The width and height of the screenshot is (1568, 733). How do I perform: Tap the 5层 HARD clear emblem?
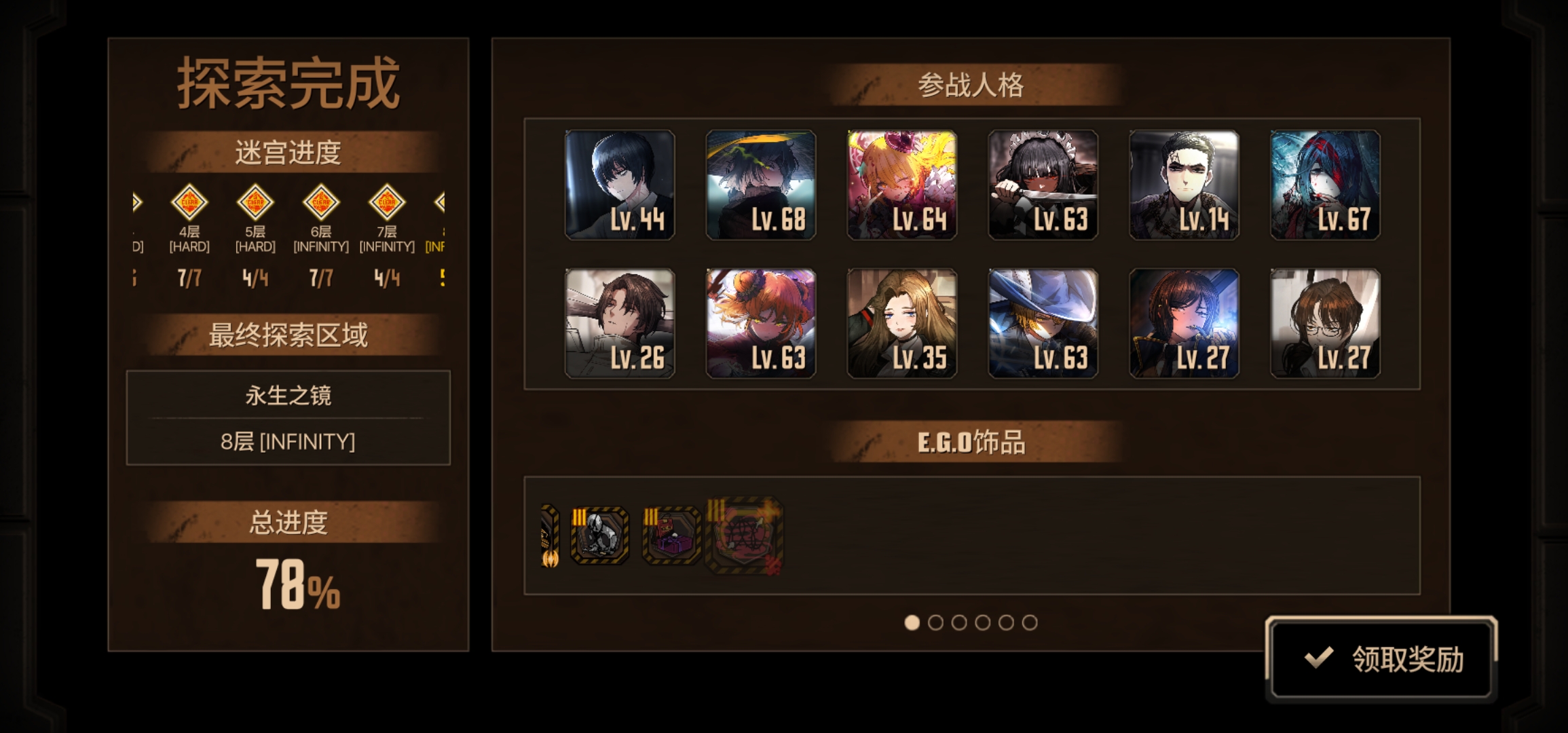pos(255,202)
